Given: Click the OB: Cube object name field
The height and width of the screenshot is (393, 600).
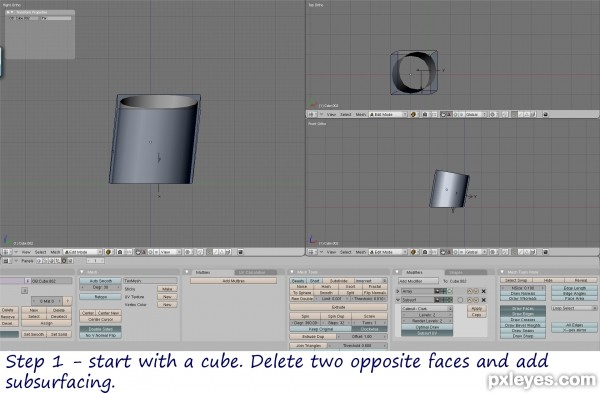Looking at the screenshot, I should pos(51,281).
